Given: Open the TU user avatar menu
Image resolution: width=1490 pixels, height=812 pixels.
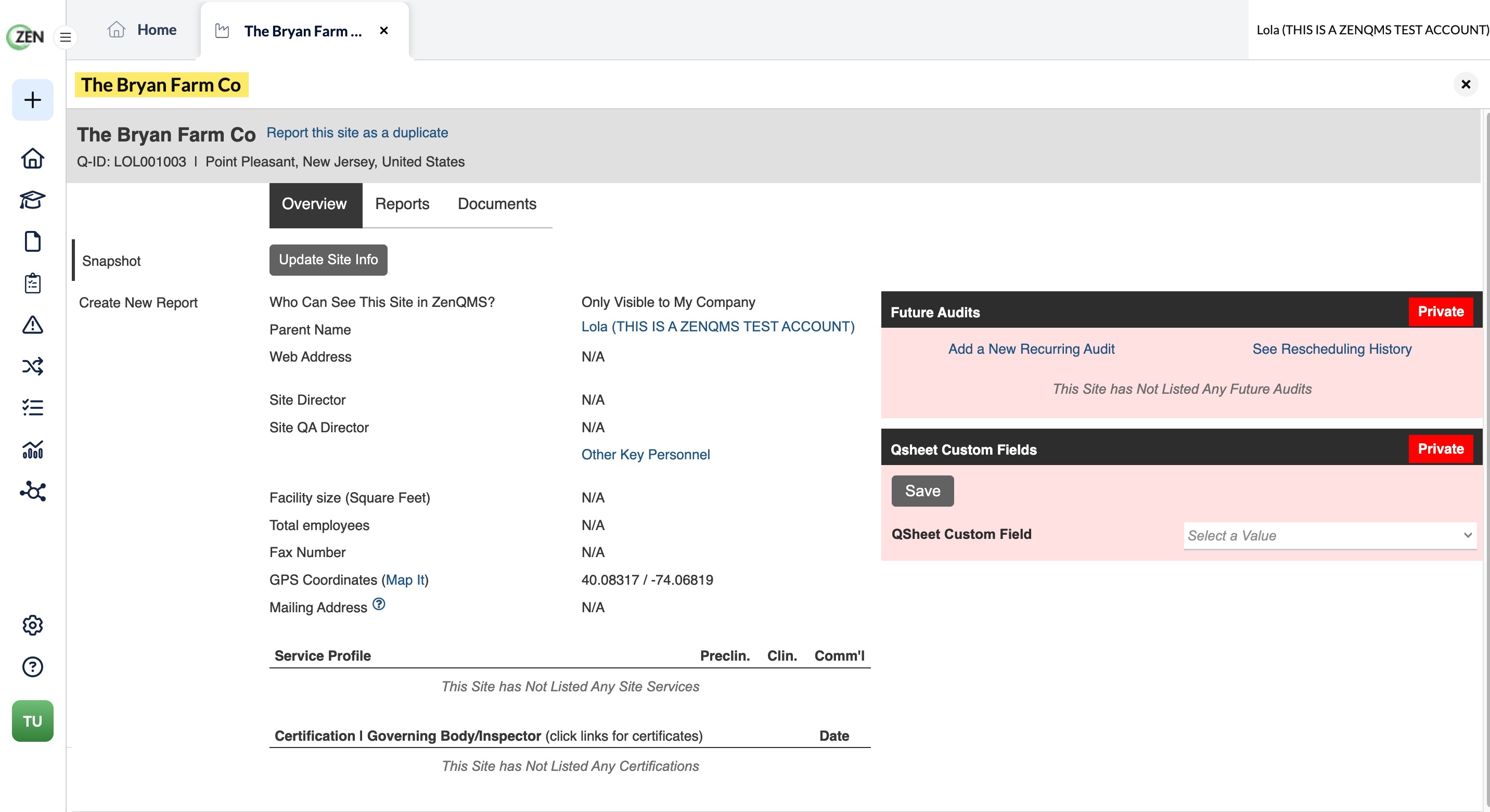Looking at the screenshot, I should point(32,721).
